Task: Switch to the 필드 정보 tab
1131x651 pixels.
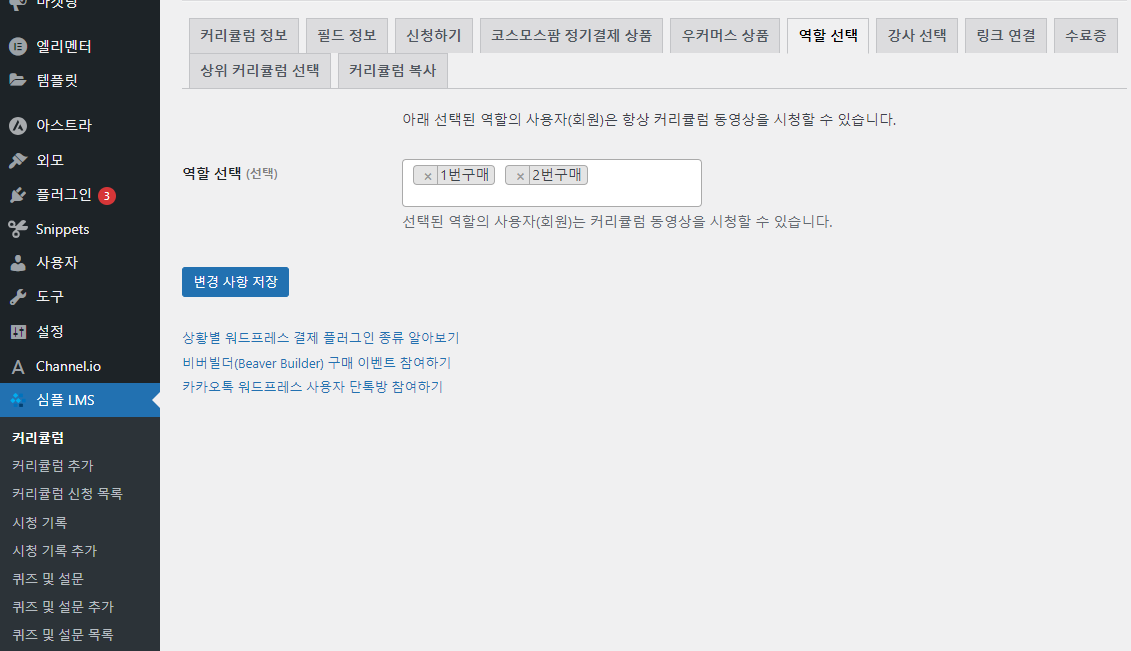Action: 347,35
